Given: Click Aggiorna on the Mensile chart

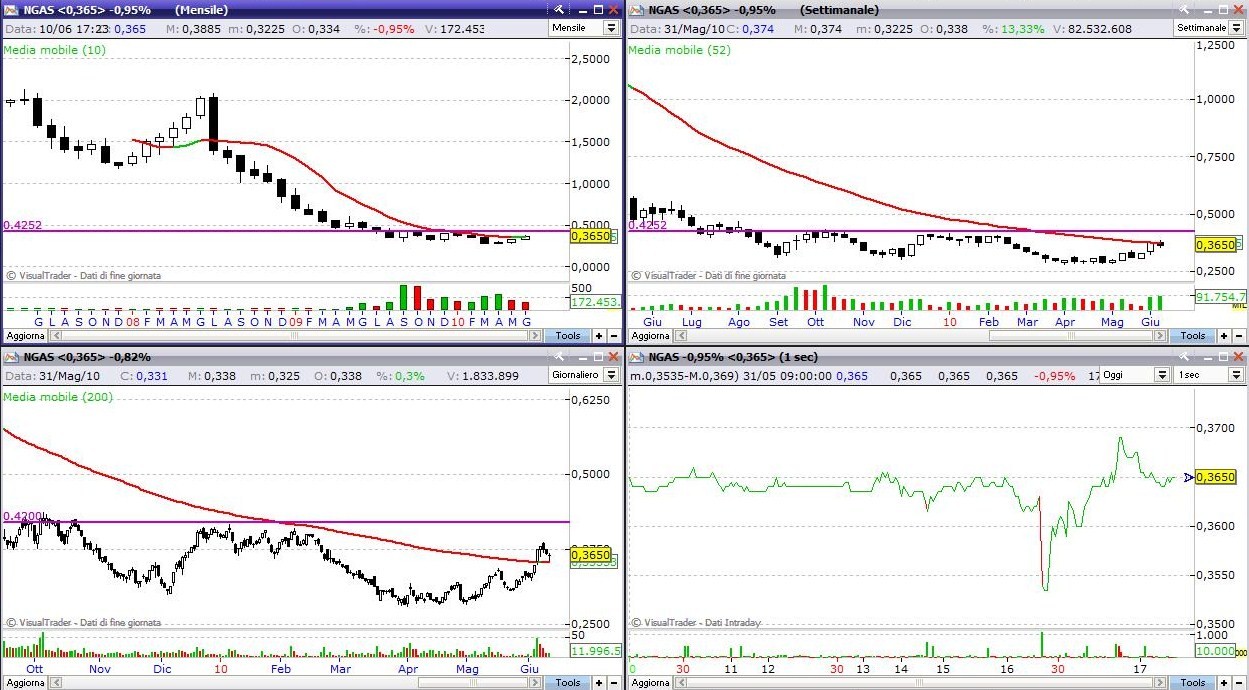Looking at the screenshot, I should pos(25,336).
